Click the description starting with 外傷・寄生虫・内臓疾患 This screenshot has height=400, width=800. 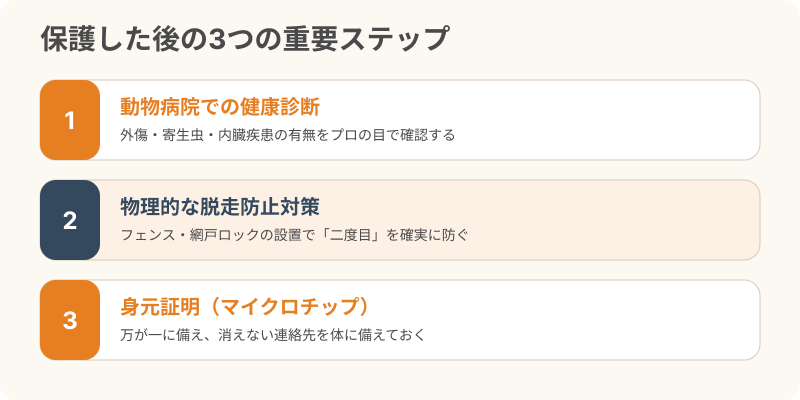click(x=288, y=135)
